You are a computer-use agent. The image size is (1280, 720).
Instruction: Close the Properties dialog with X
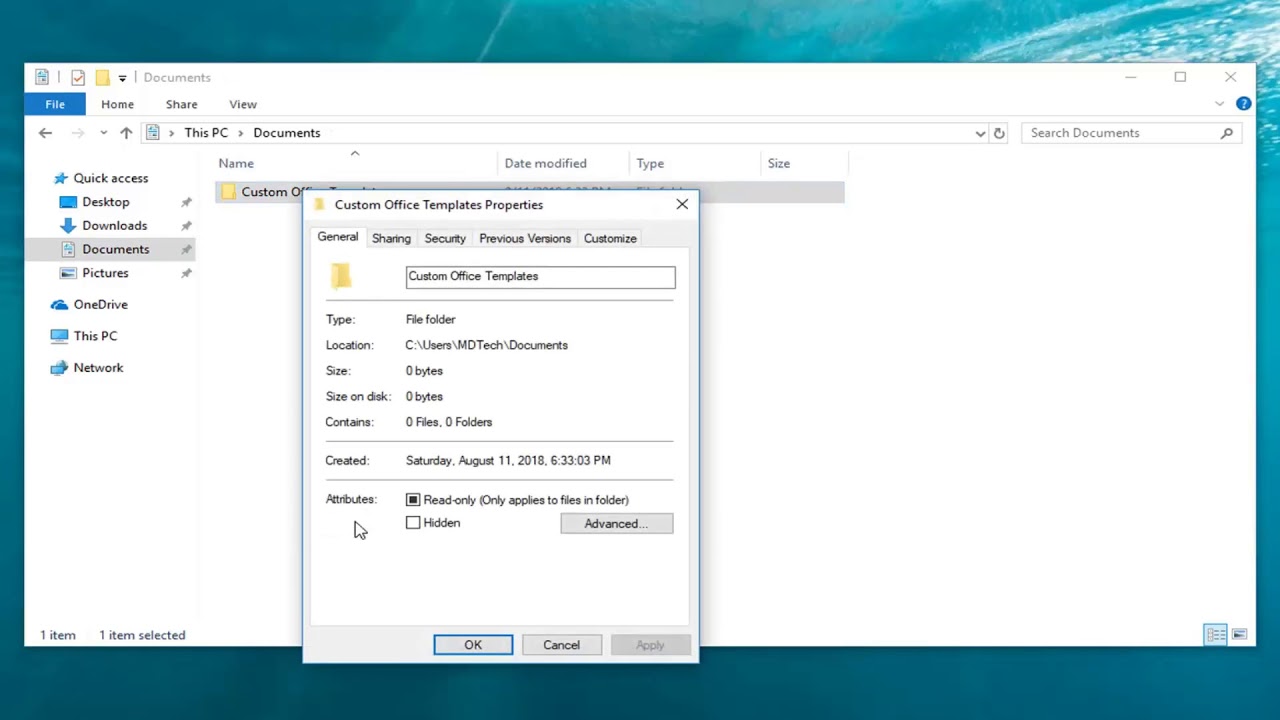[682, 205]
